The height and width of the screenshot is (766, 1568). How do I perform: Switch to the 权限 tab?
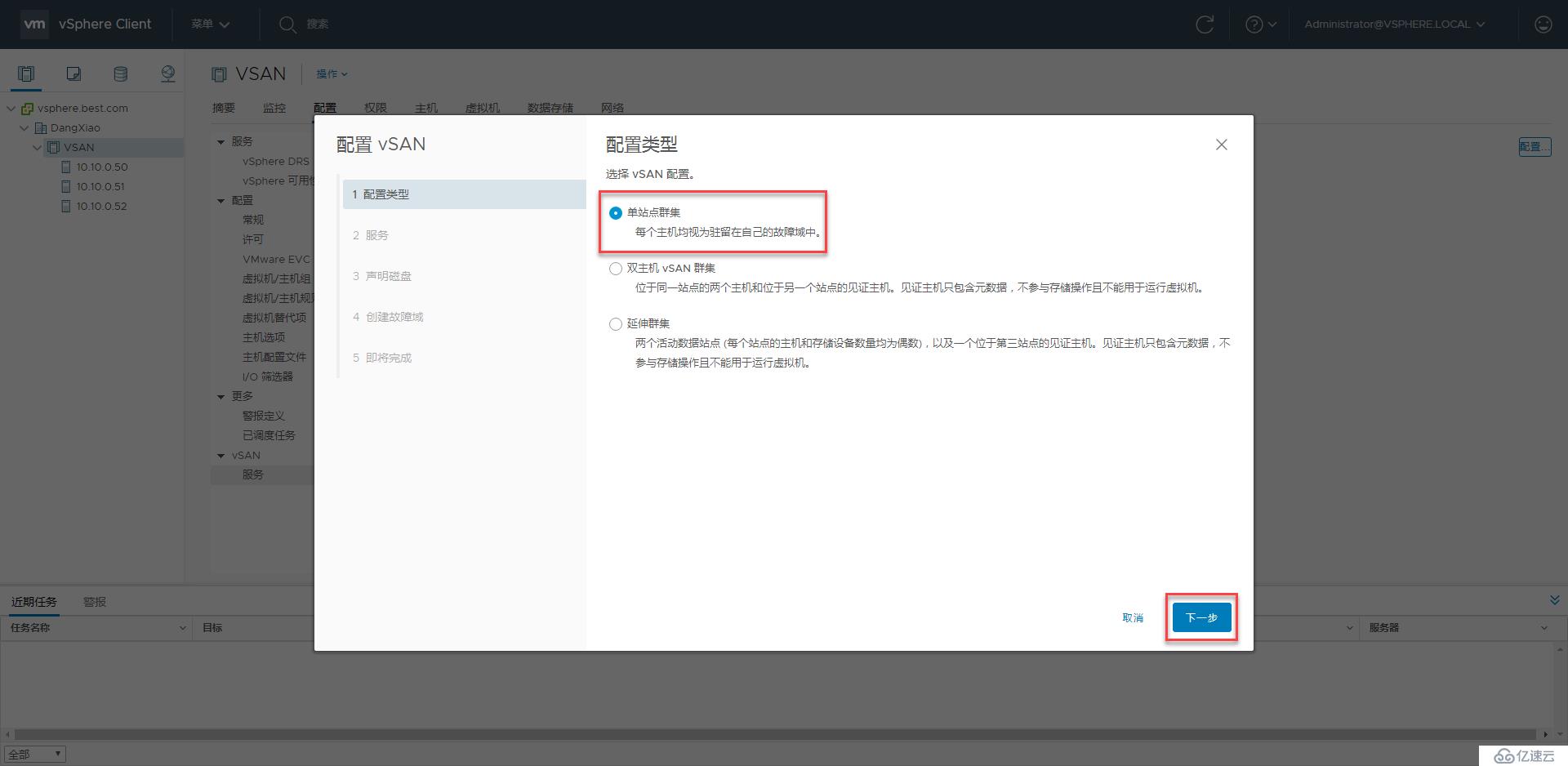376,108
